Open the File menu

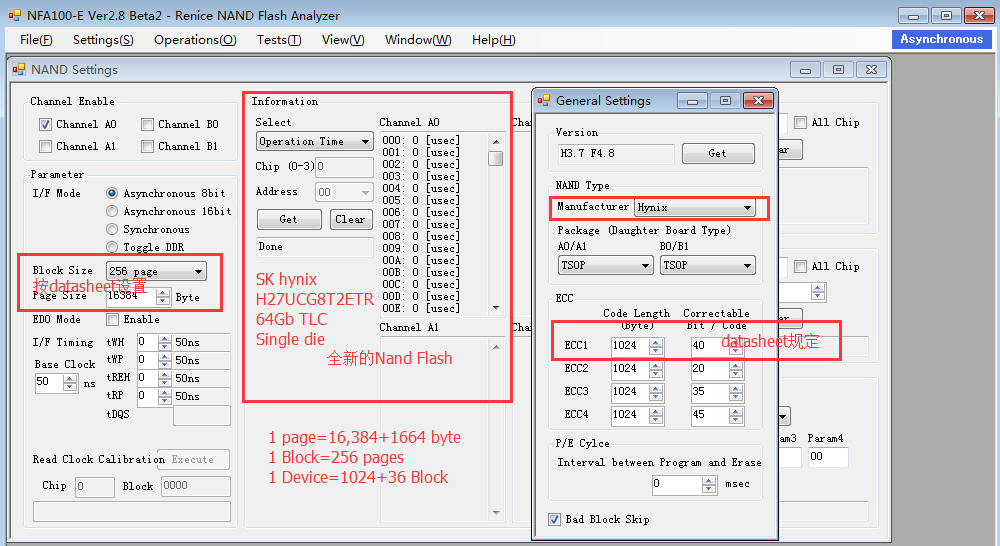36,40
